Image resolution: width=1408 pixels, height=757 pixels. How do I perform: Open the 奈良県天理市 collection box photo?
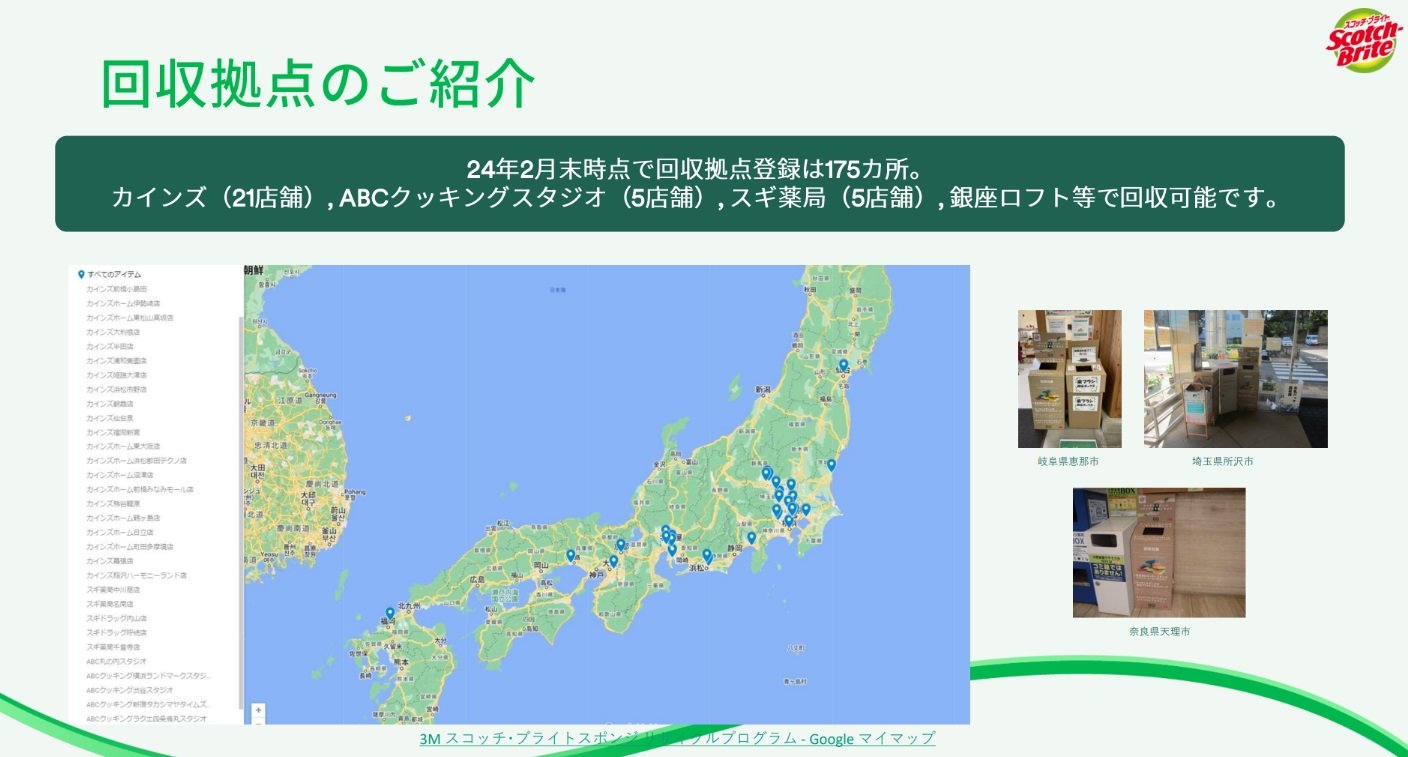click(x=1159, y=552)
